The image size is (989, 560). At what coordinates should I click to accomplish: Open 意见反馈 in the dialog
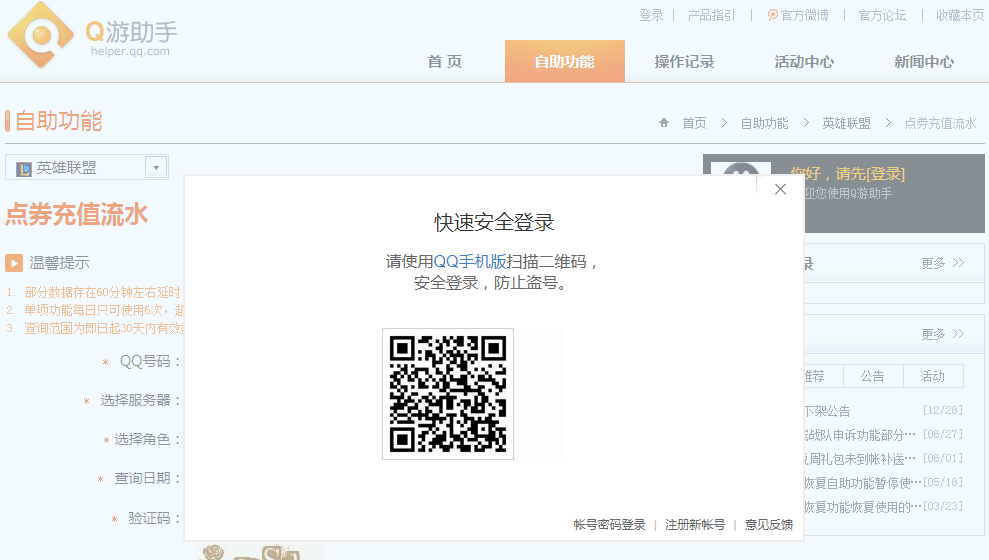click(769, 525)
